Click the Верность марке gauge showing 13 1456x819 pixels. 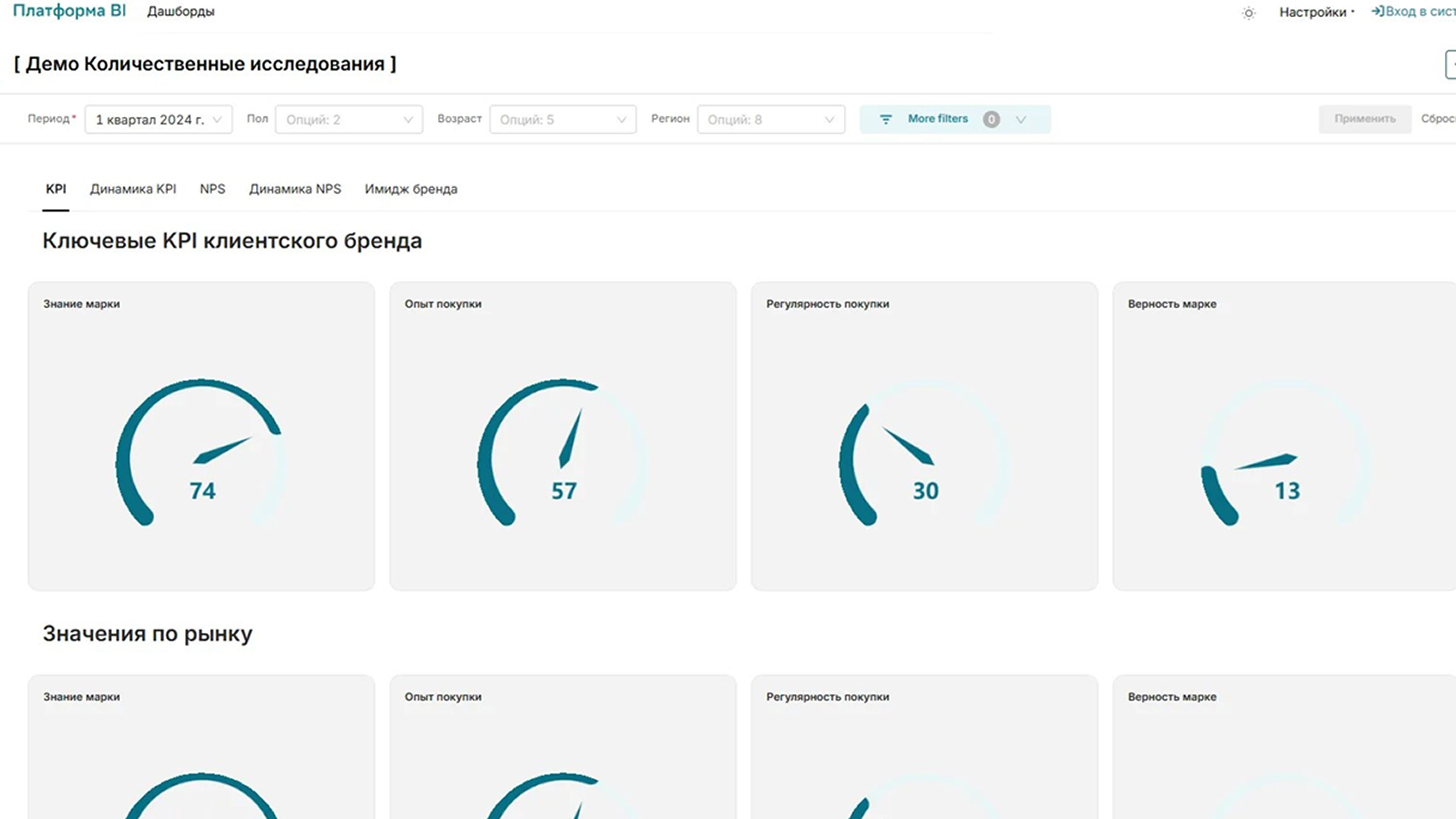(x=1286, y=452)
